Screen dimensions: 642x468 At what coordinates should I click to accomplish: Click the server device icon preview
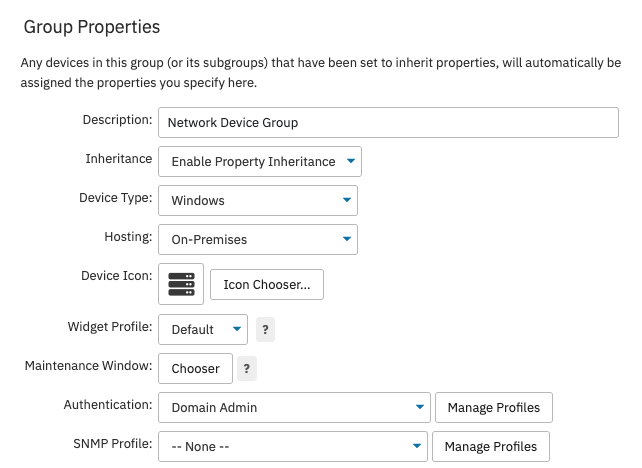click(181, 284)
